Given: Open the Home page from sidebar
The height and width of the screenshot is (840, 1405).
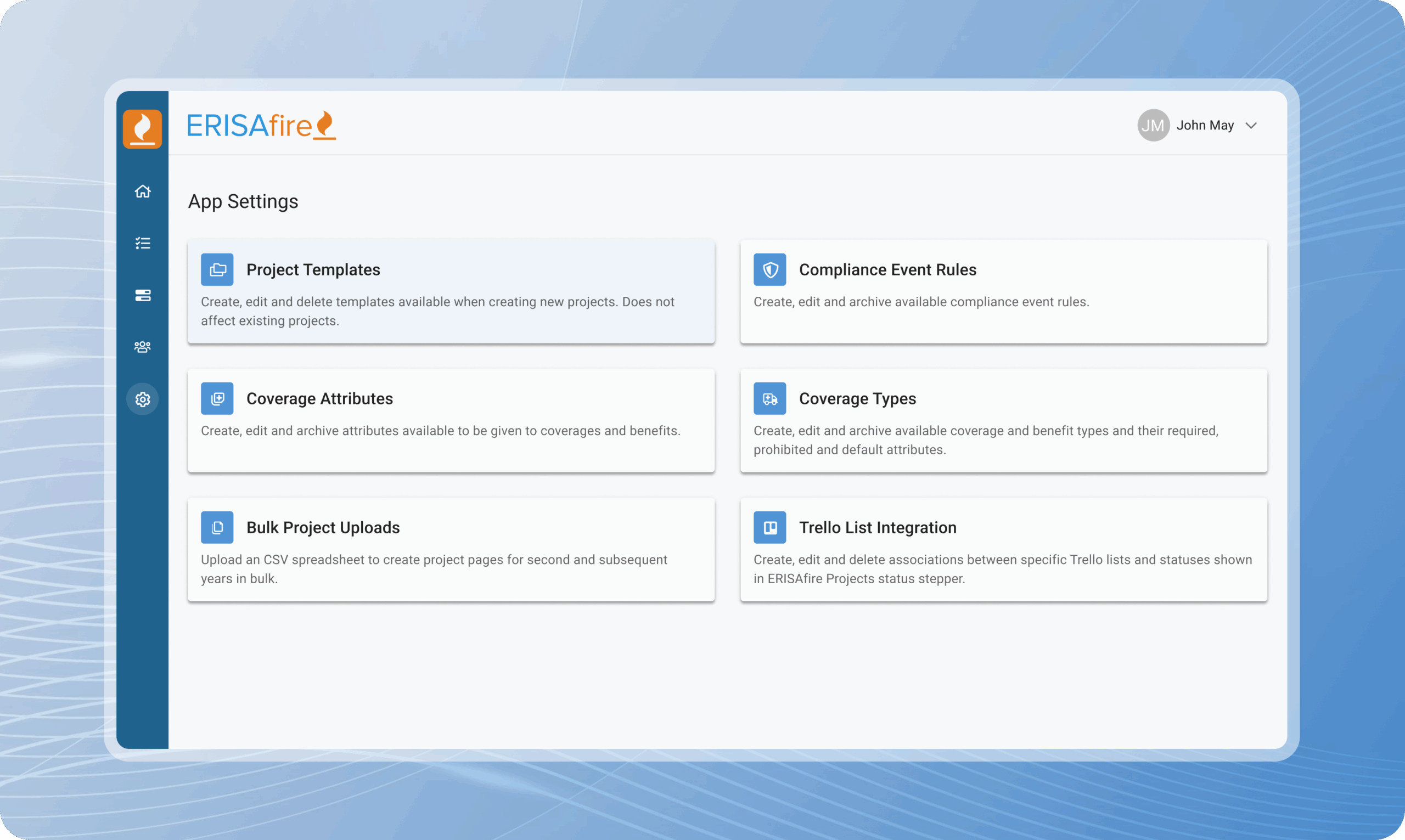Looking at the screenshot, I should [143, 191].
